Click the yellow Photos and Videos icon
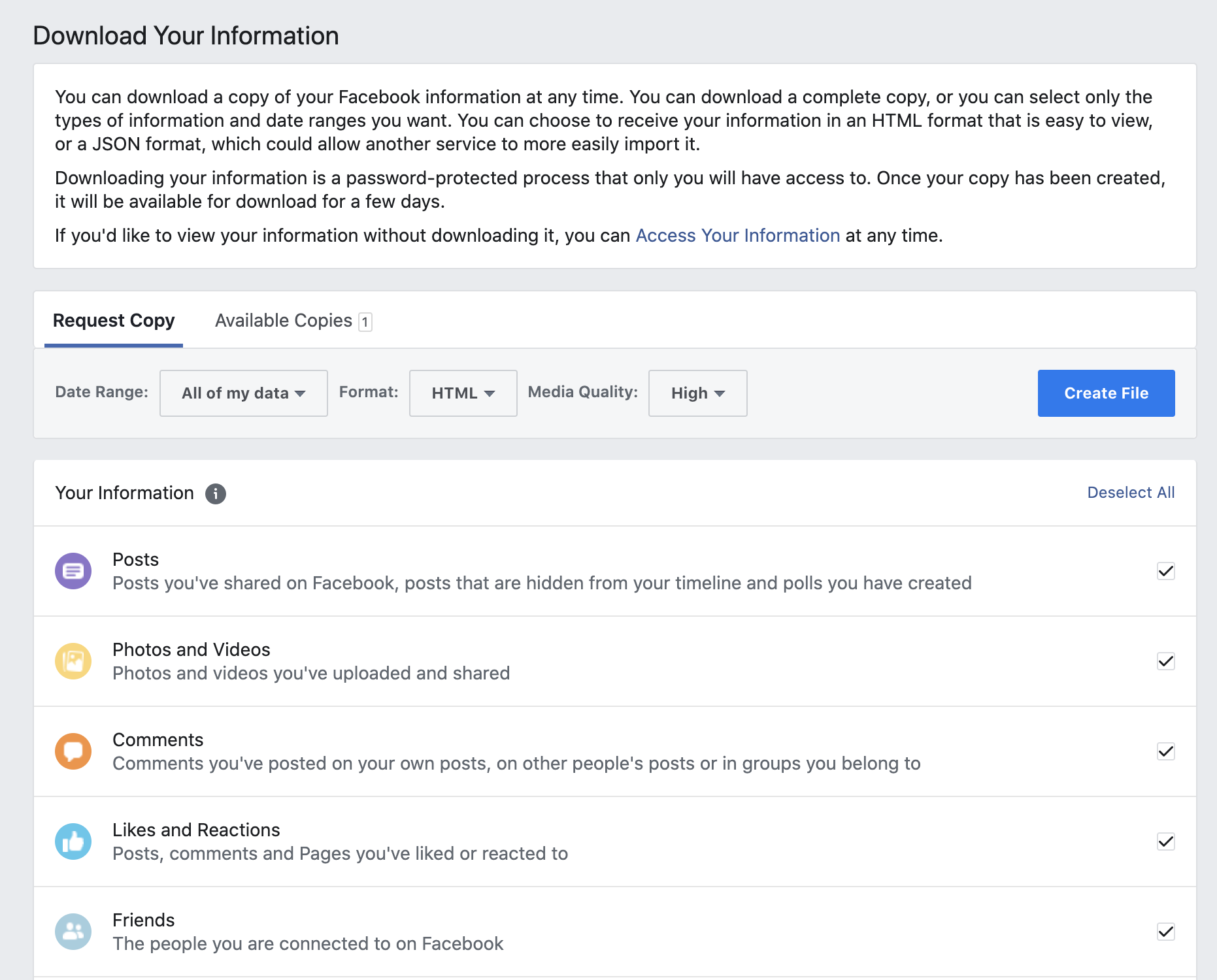1217x980 pixels. [x=73, y=661]
